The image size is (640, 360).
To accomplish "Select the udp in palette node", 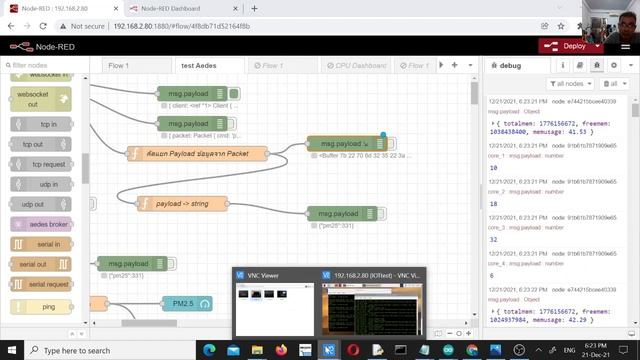I will pyautogui.click(x=41, y=184).
